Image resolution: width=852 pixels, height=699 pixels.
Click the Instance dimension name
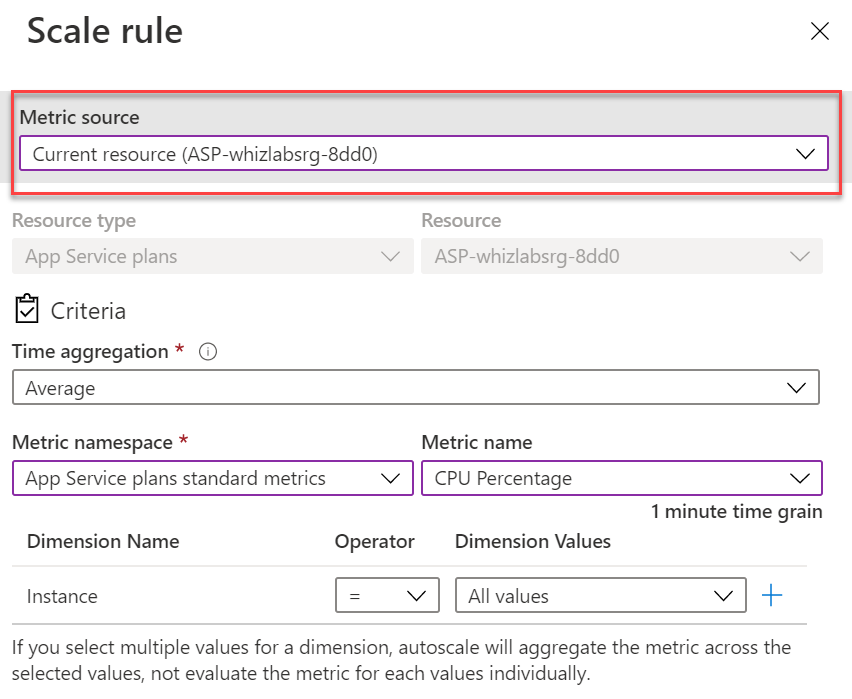[x=62, y=596]
